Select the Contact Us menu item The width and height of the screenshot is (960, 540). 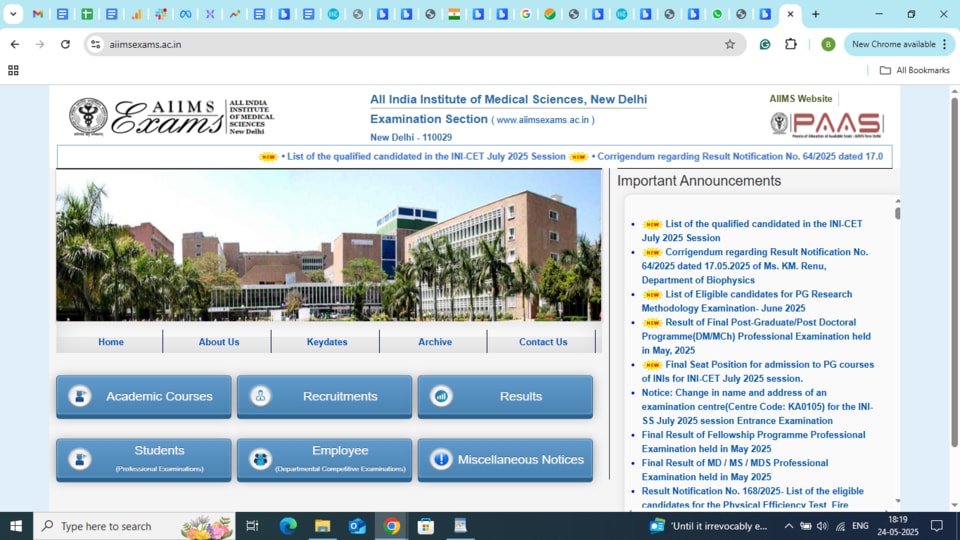[x=543, y=342]
